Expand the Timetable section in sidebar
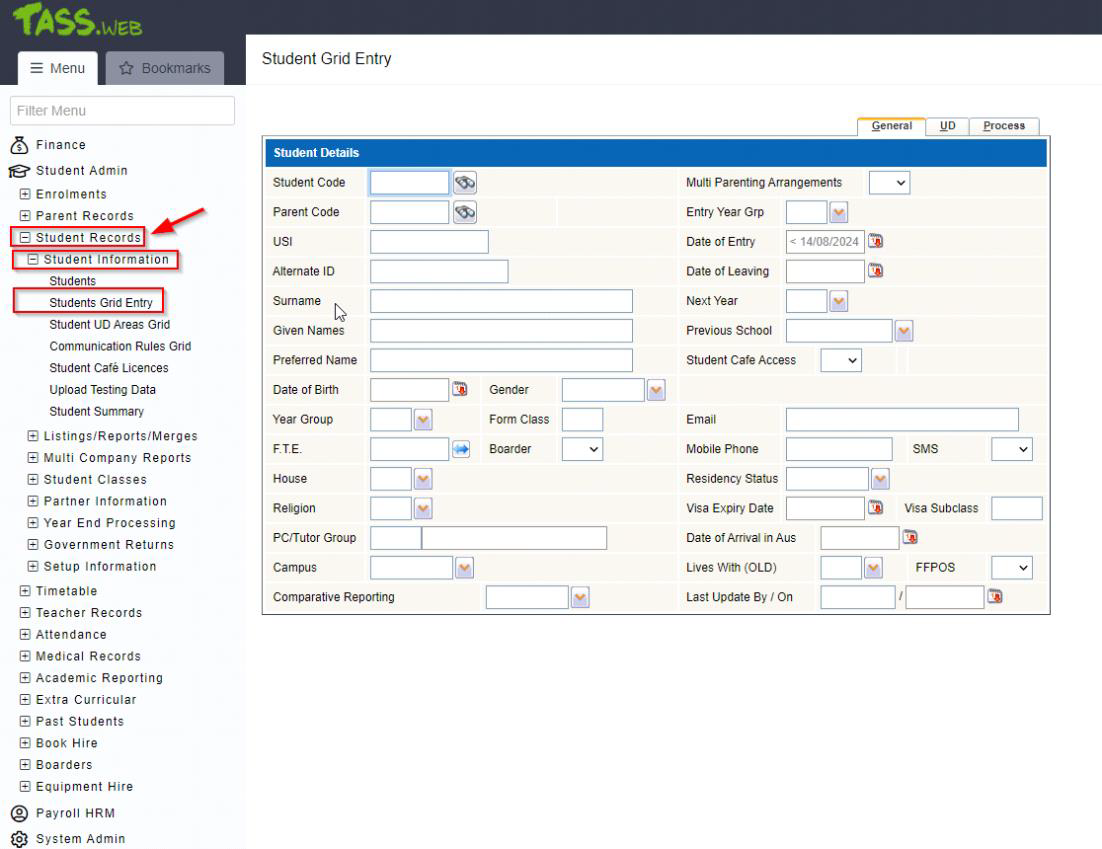This screenshot has height=849, width=1102. (x=25, y=591)
